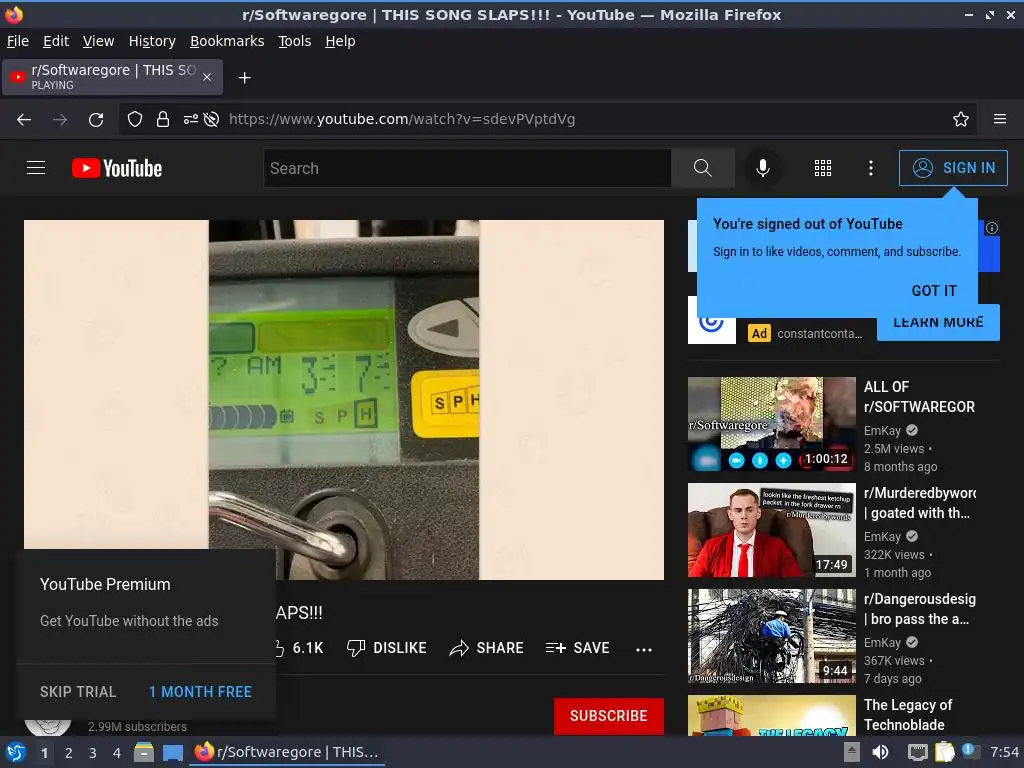Open the YouTube apps grid

pyautogui.click(x=823, y=168)
